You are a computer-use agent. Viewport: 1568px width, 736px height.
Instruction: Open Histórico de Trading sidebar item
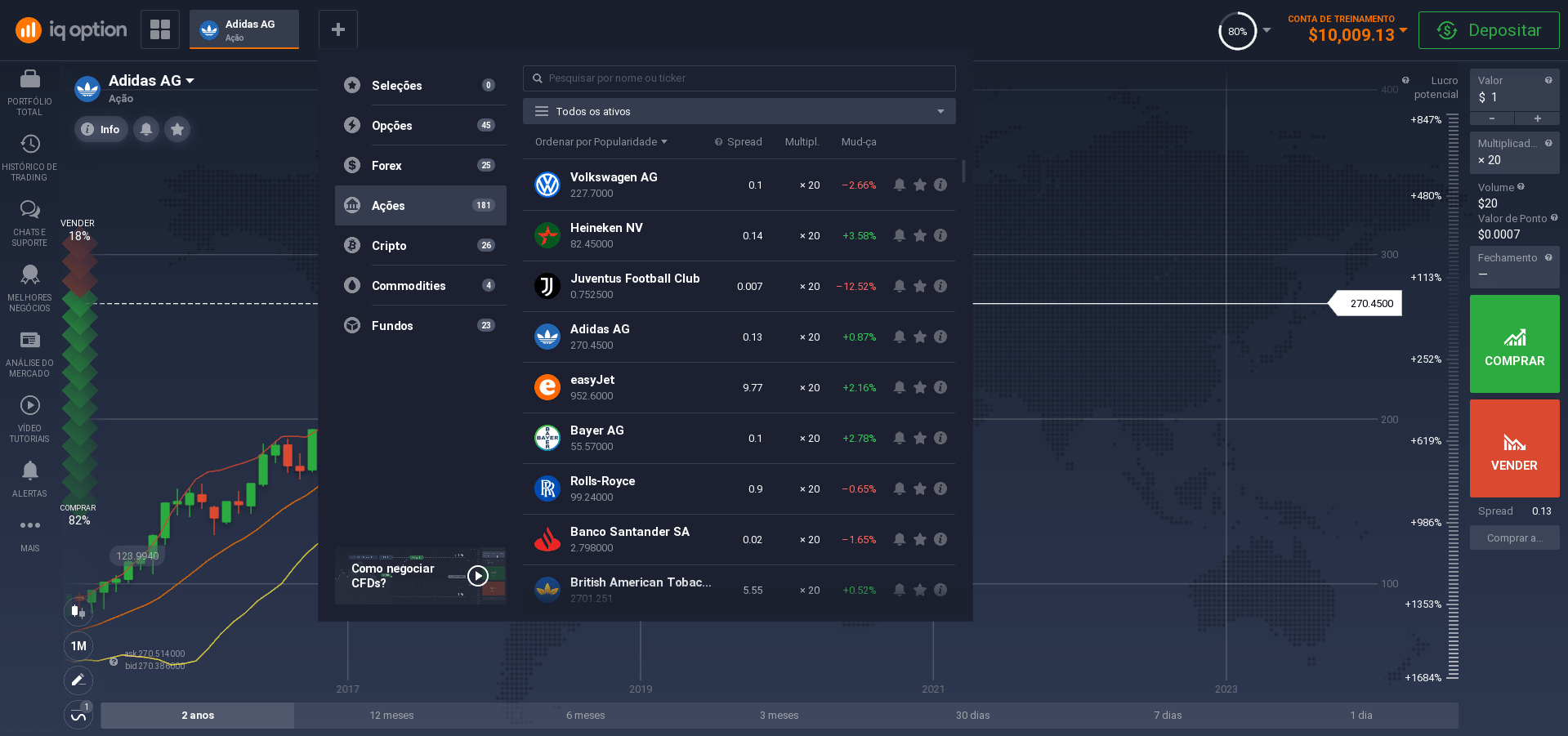coord(29,158)
